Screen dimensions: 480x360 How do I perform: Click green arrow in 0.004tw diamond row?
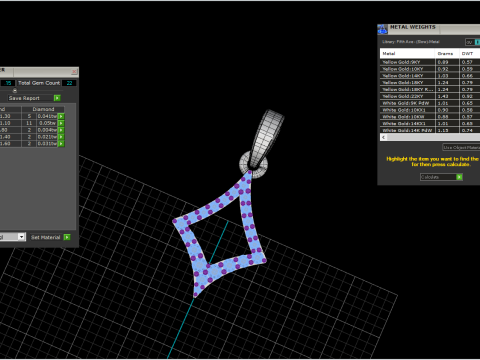coord(61,130)
